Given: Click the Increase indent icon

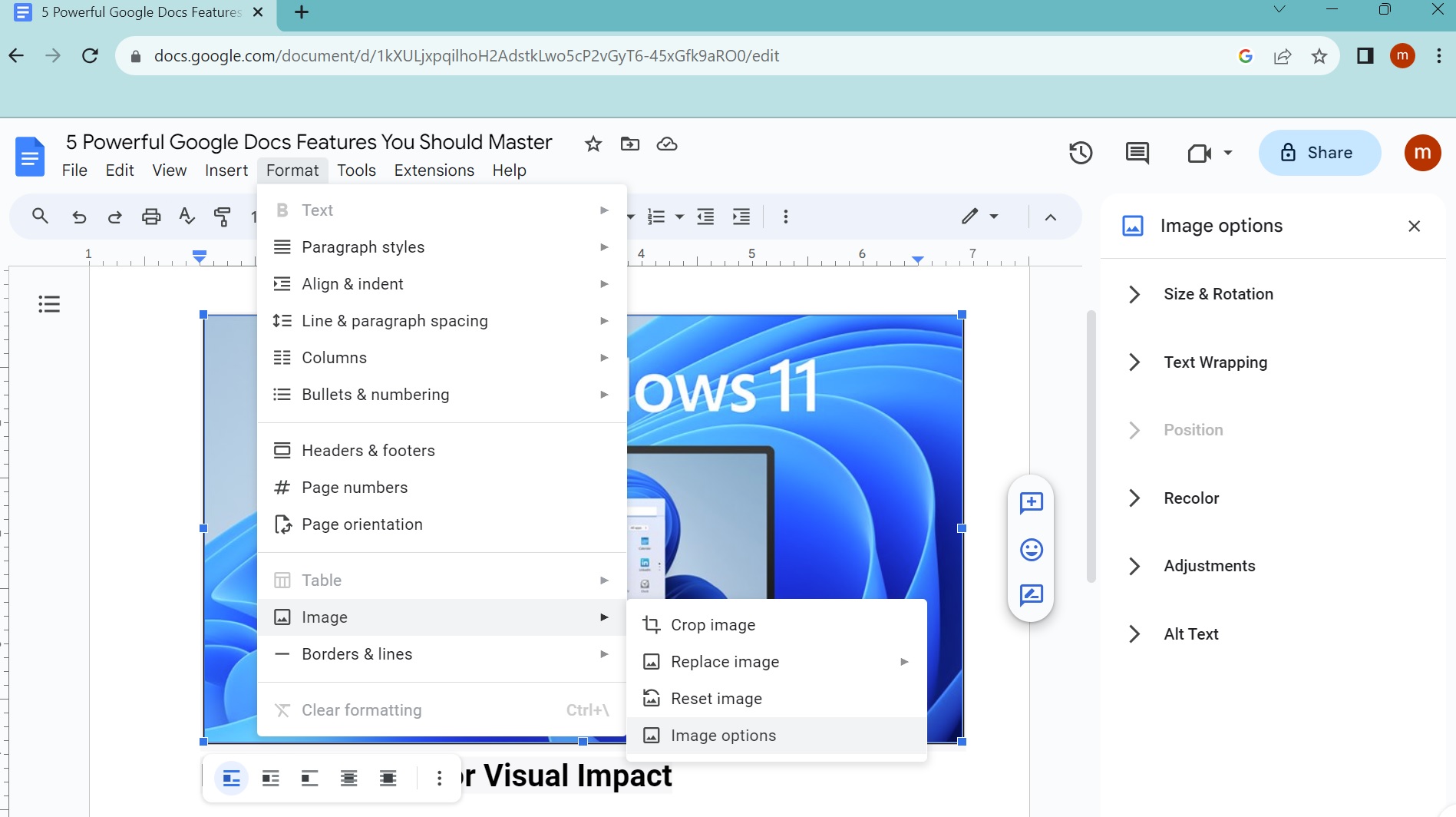Looking at the screenshot, I should [741, 217].
